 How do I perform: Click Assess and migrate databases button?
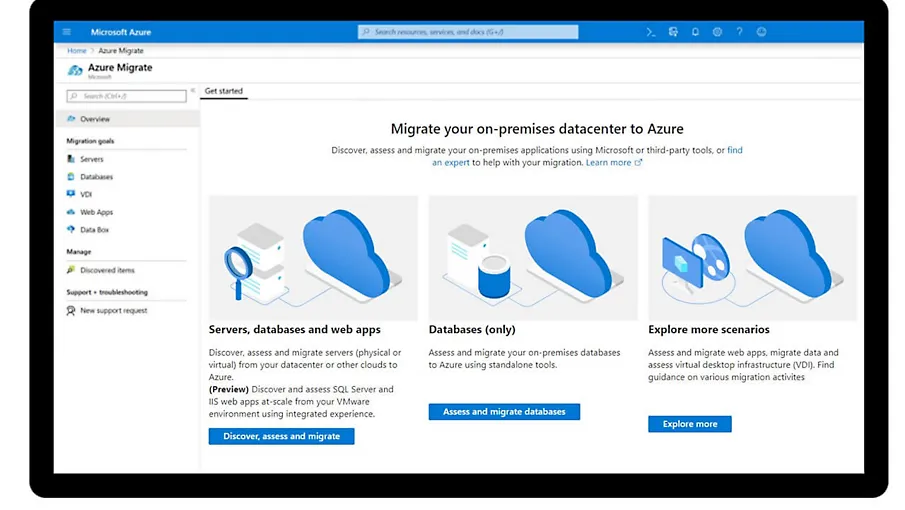[x=504, y=411]
